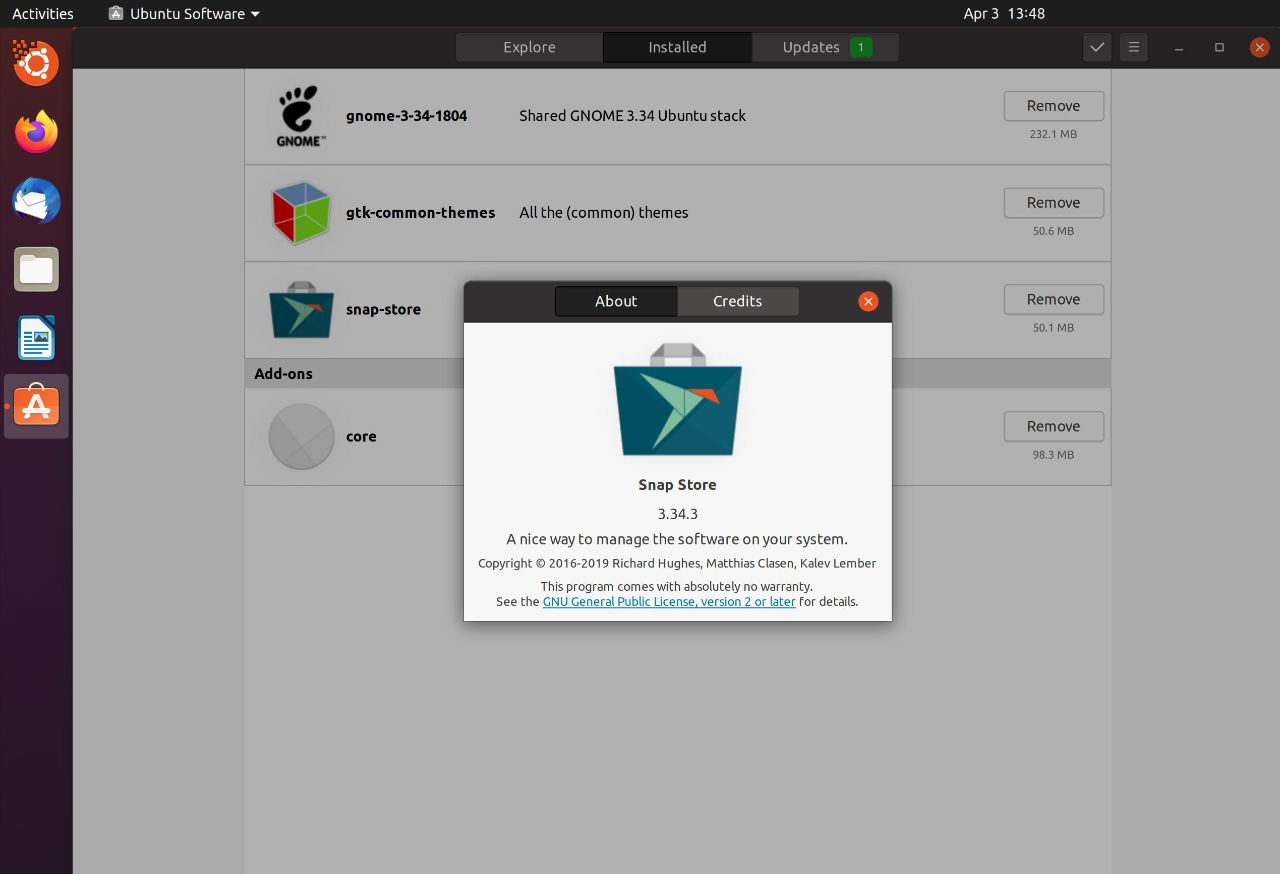Open the Updates tab
Viewport: 1280px width, 874px height.
[x=825, y=47]
